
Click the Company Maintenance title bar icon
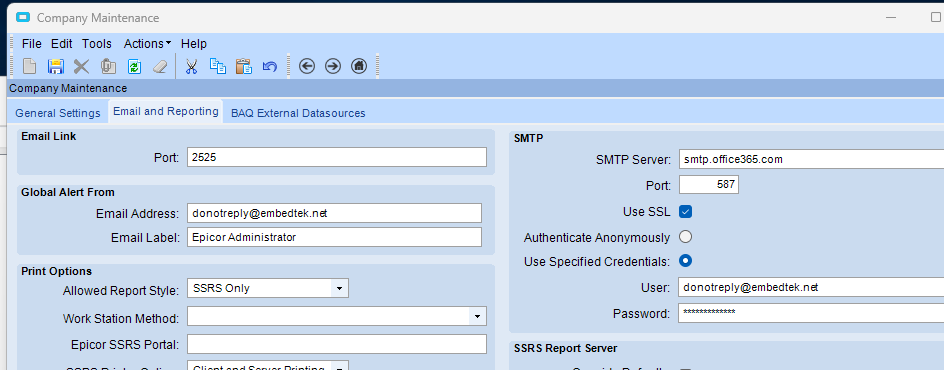pyautogui.click(x=23, y=17)
